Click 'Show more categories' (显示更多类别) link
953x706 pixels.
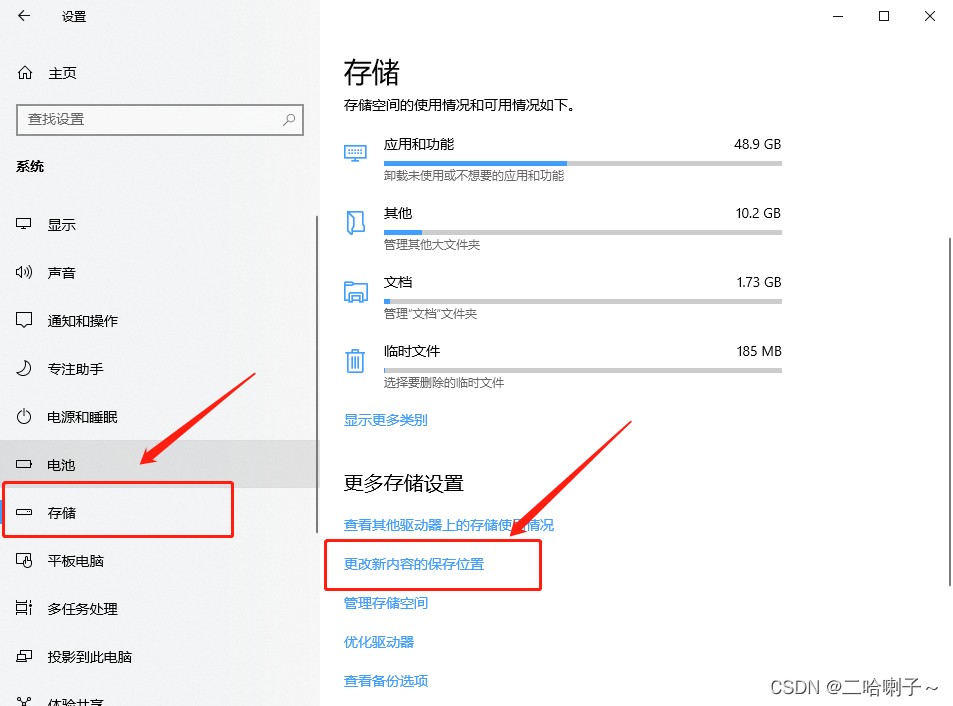[x=386, y=420]
